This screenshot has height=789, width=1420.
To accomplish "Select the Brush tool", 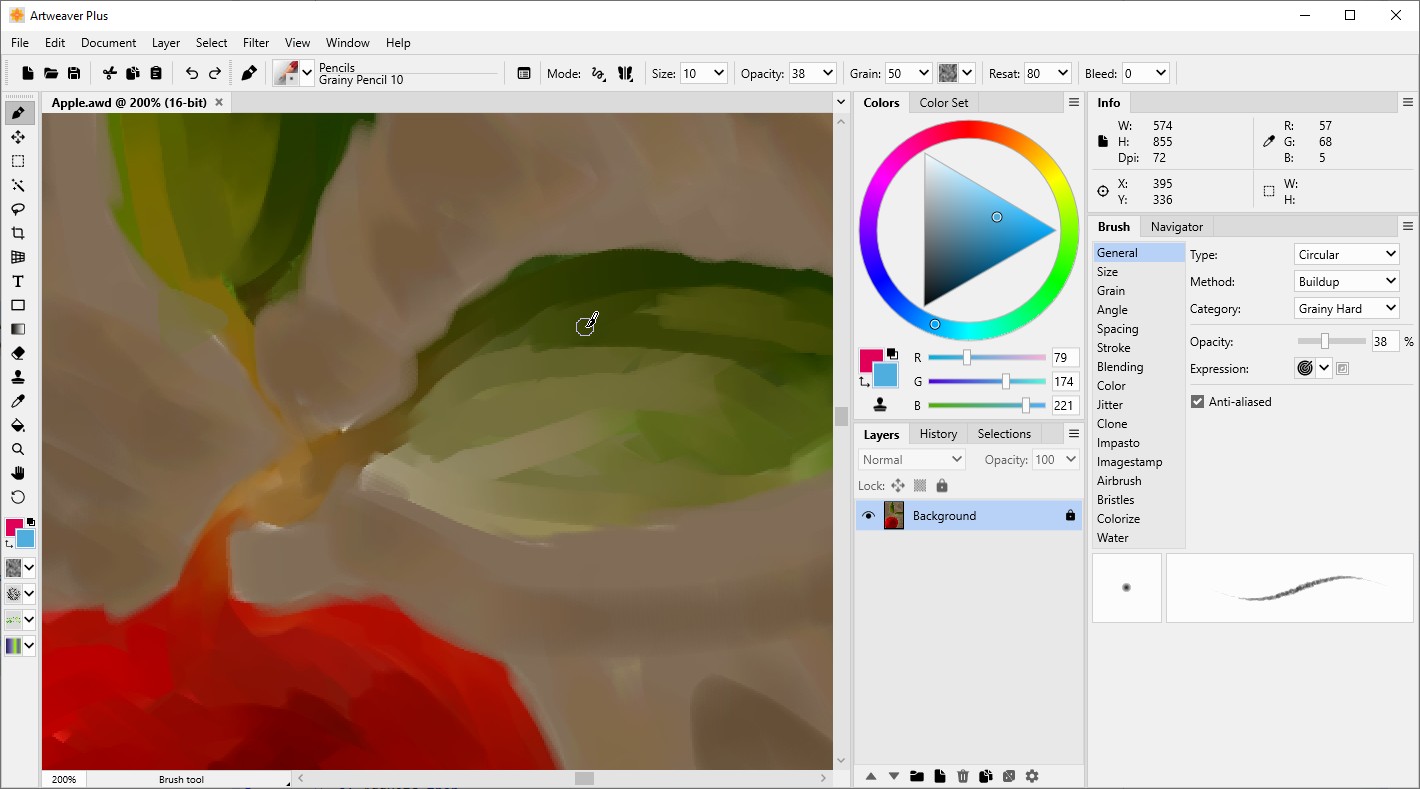I will (18, 112).
